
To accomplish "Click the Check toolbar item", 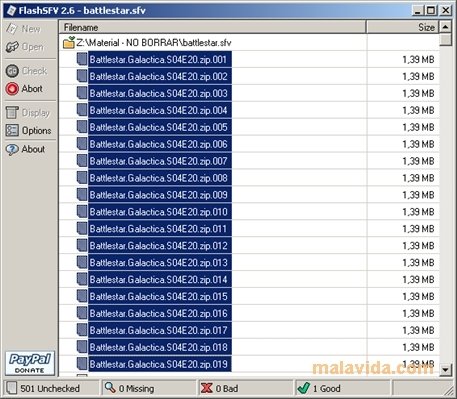I will (x=27, y=71).
